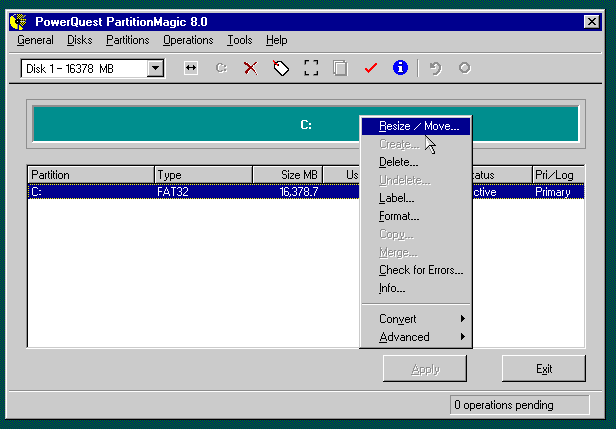Image resolution: width=616 pixels, height=429 pixels.
Task: Click the Undo last change toolbar icon
Action: [x=434, y=68]
